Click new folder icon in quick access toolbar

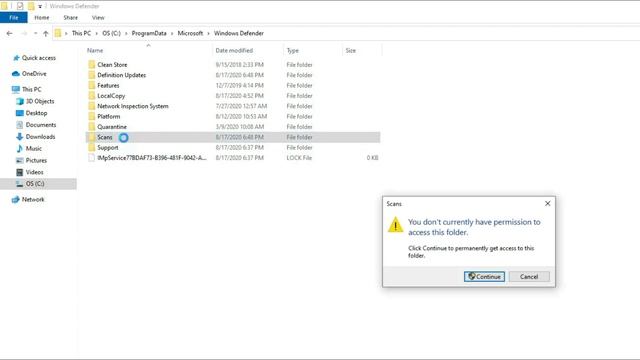[x=31, y=6]
